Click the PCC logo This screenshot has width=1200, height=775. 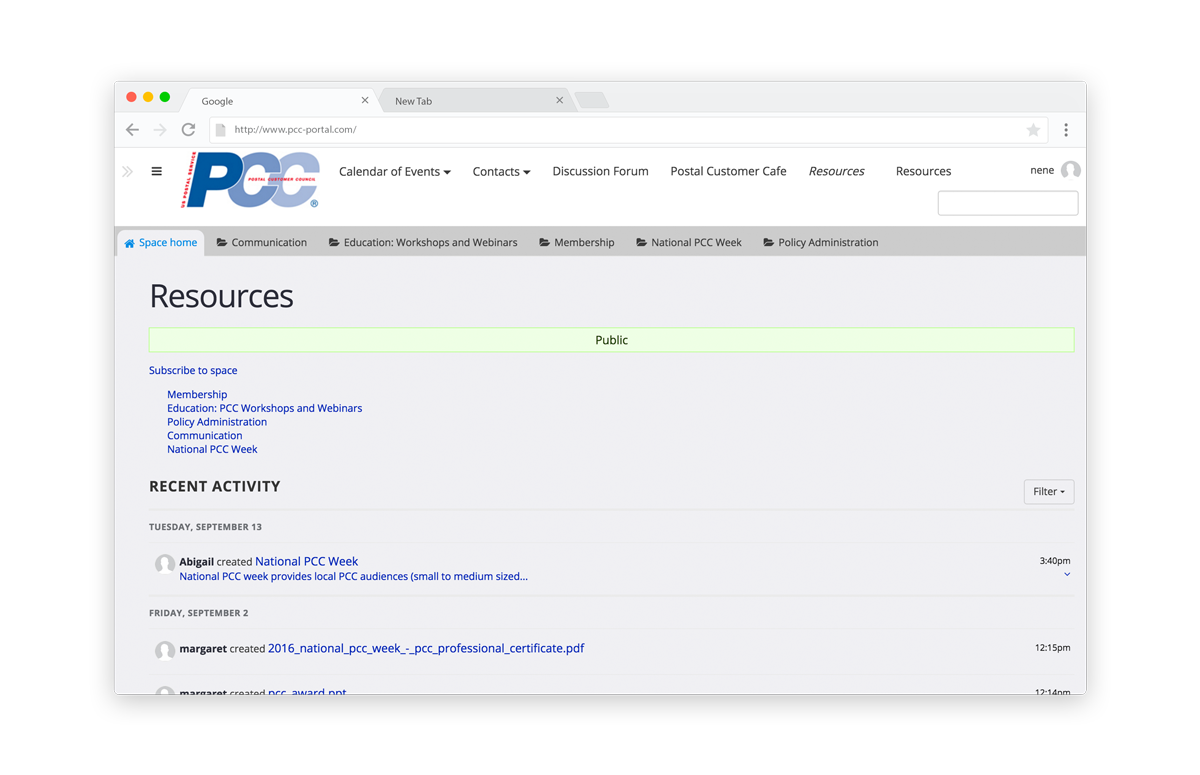point(250,180)
